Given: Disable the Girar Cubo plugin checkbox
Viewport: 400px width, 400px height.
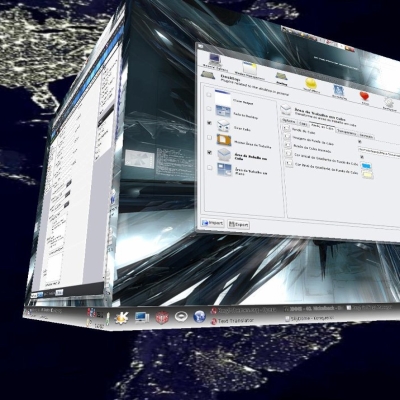Looking at the screenshot, I should click(x=209, y=123).
